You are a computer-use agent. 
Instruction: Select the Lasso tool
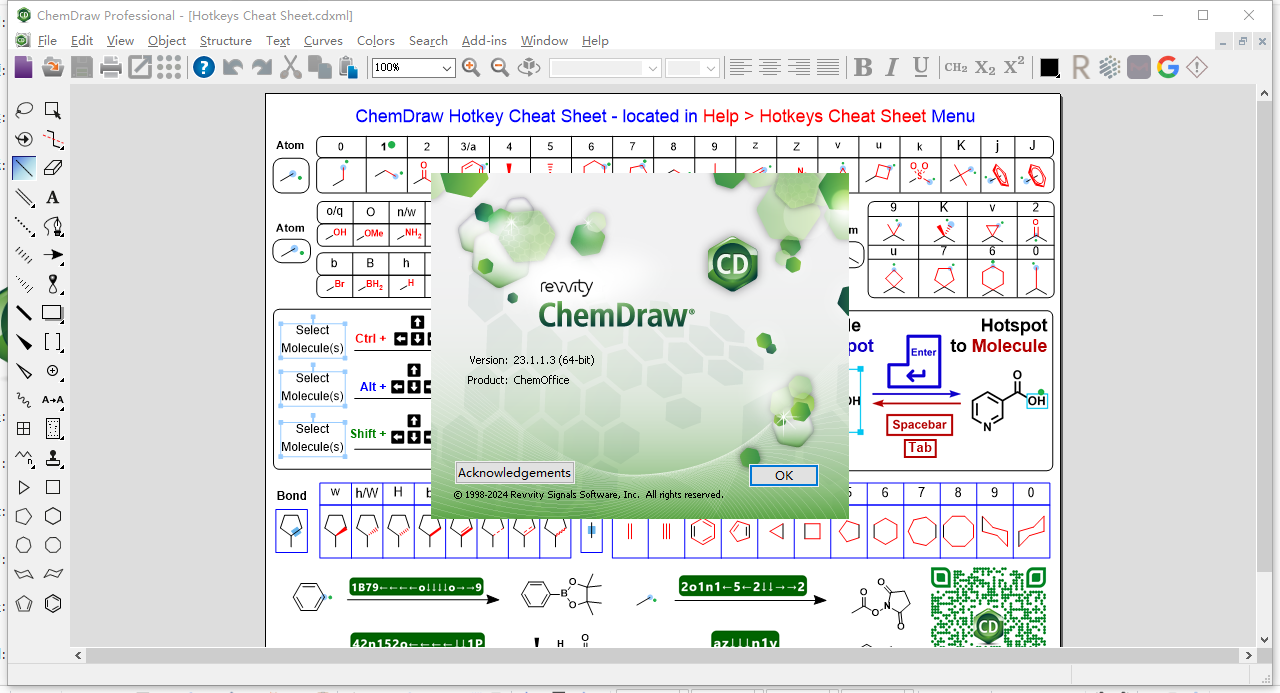[23, 110]
